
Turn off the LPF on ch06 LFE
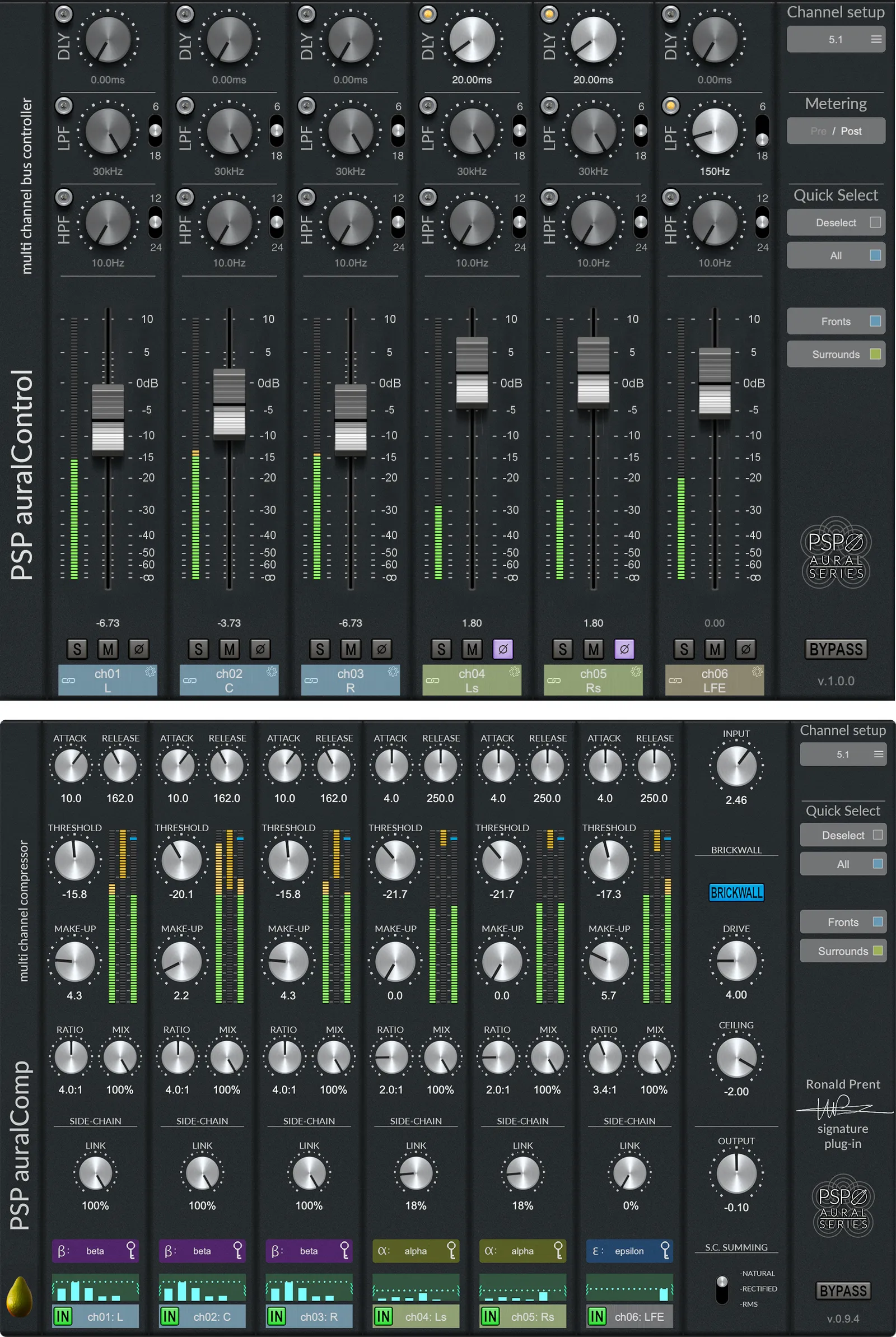coord(671,105)
